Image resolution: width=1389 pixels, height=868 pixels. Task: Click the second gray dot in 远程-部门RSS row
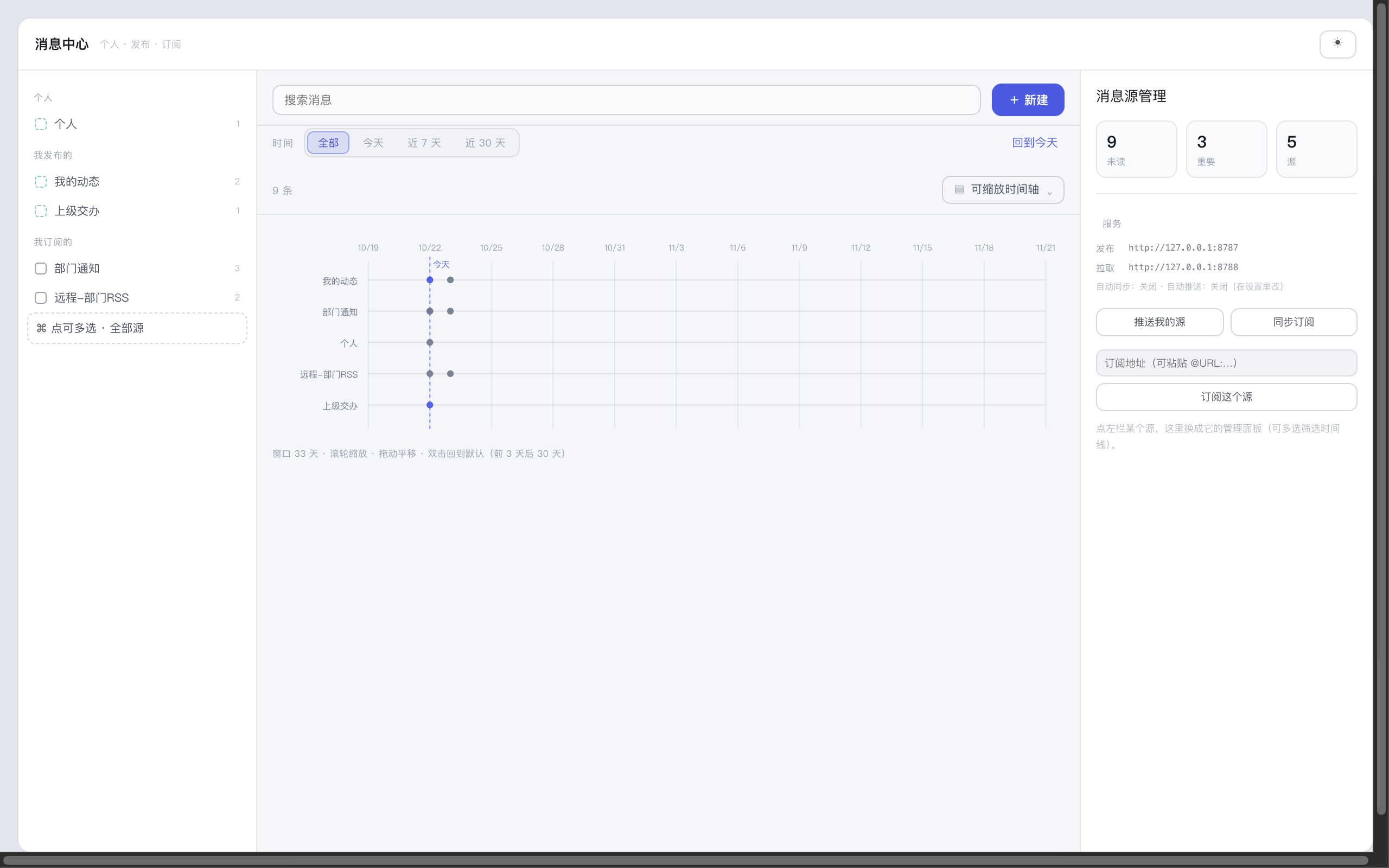450,374
